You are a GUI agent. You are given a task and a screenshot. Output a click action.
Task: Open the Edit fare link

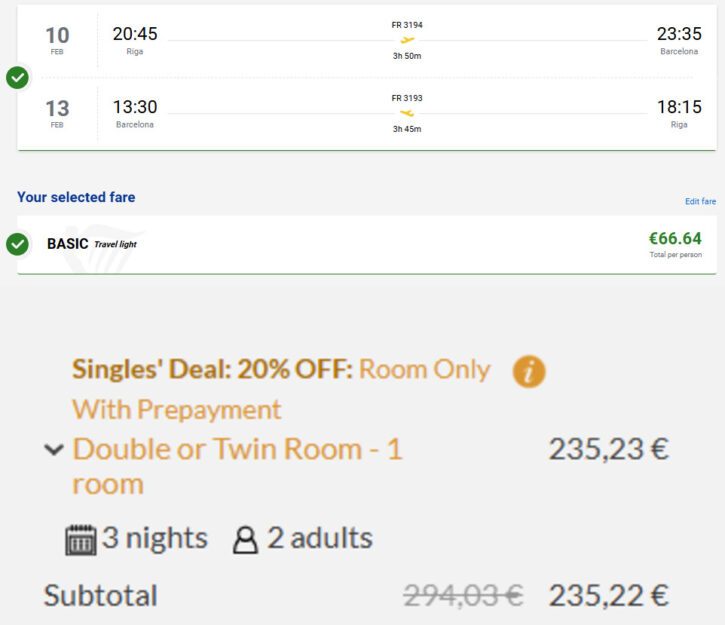(700, 201)
